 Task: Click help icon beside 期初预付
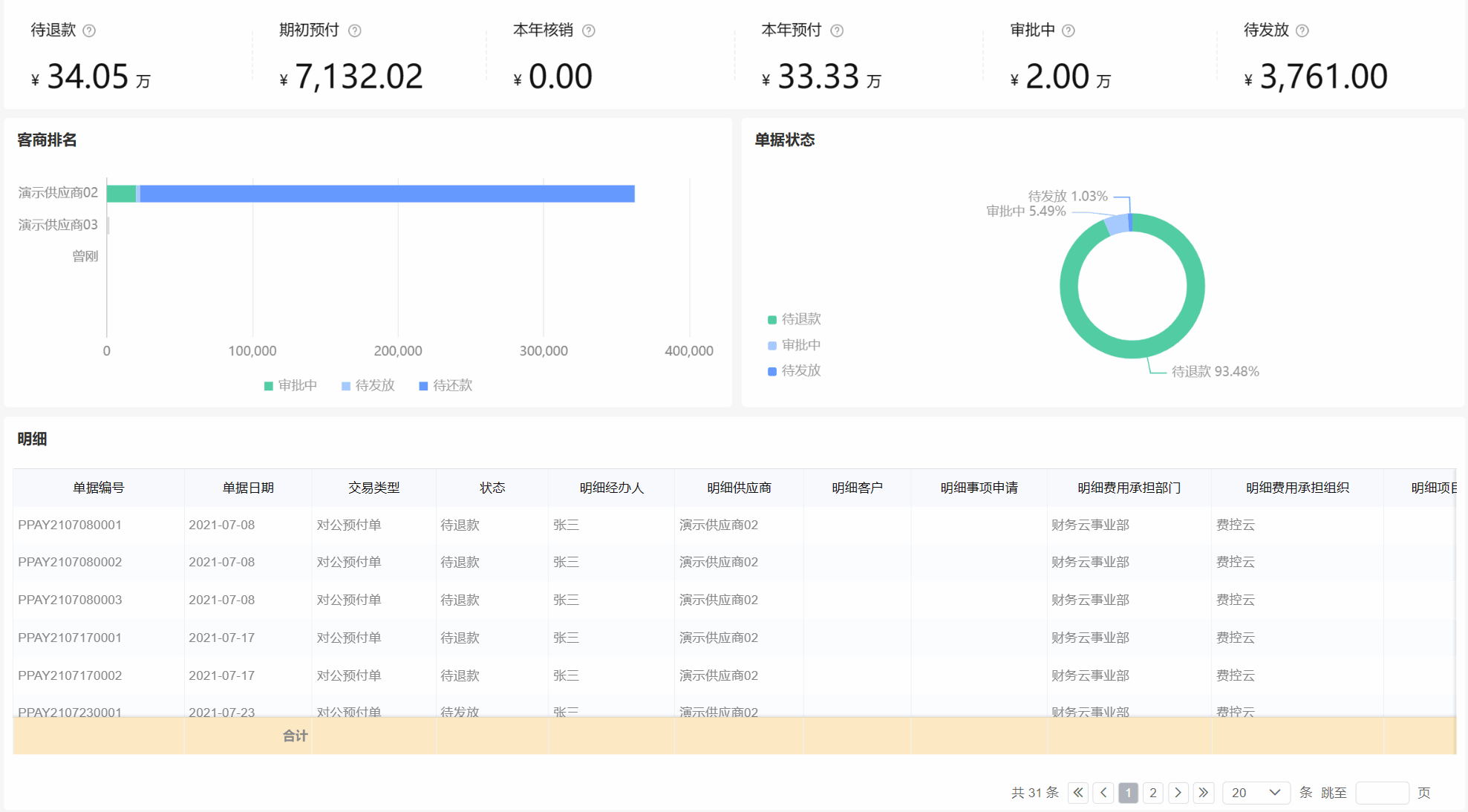point(355,30)
